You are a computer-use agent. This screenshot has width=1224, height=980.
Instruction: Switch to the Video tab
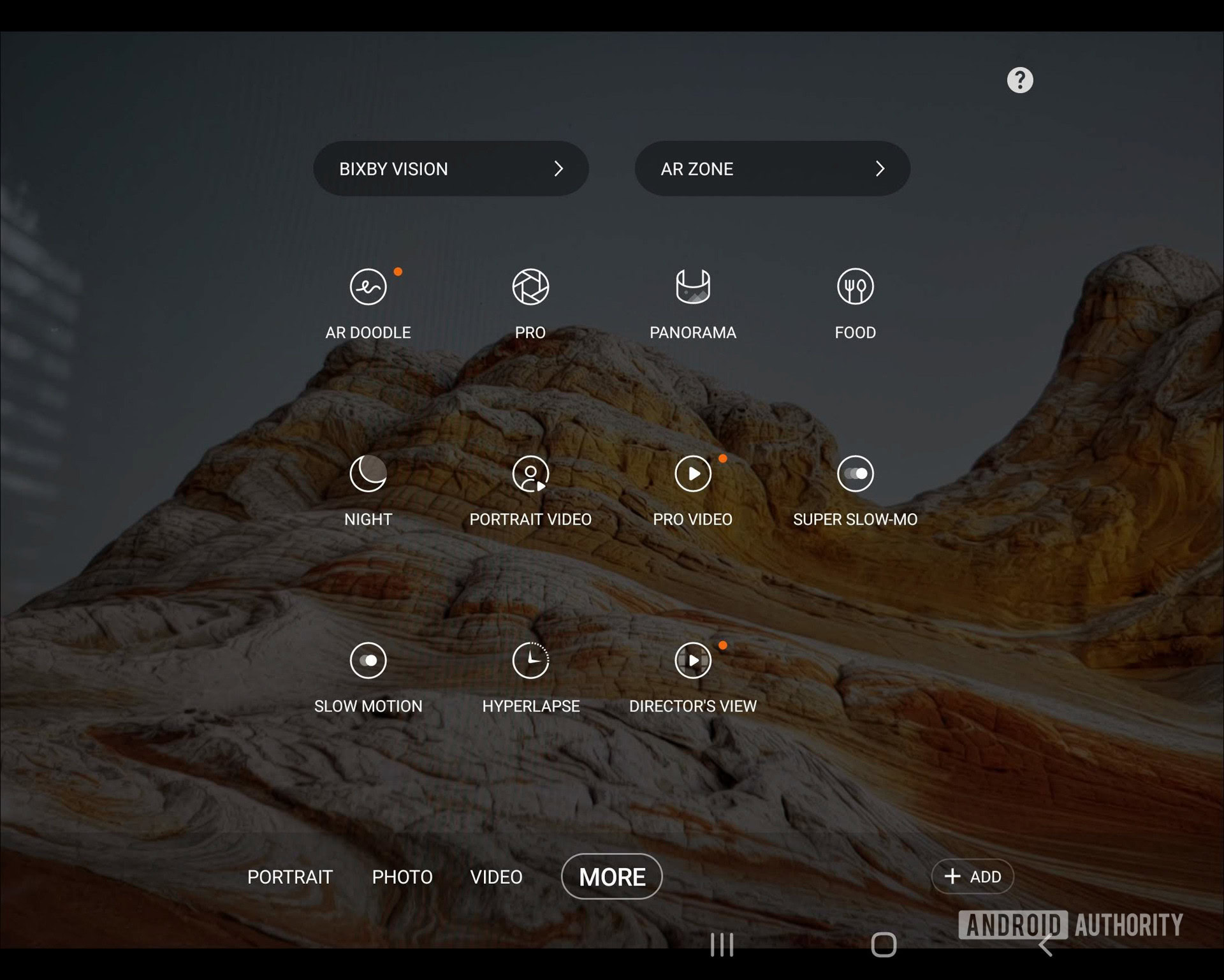496,877
